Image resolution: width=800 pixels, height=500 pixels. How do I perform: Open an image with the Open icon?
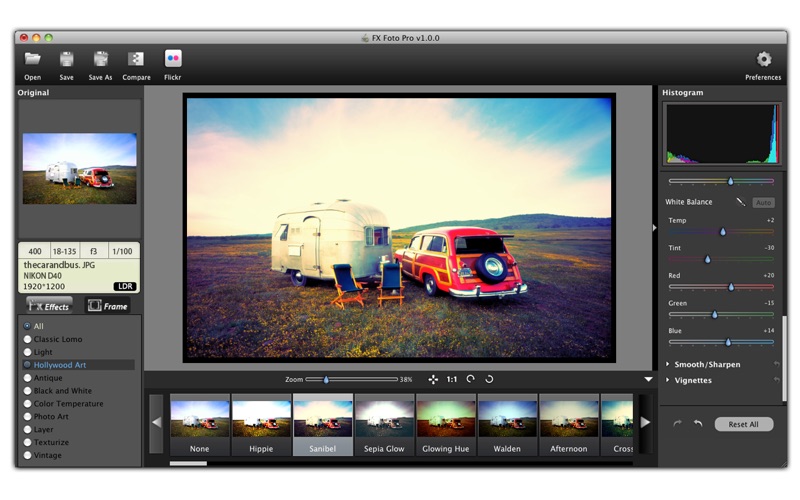32,59
